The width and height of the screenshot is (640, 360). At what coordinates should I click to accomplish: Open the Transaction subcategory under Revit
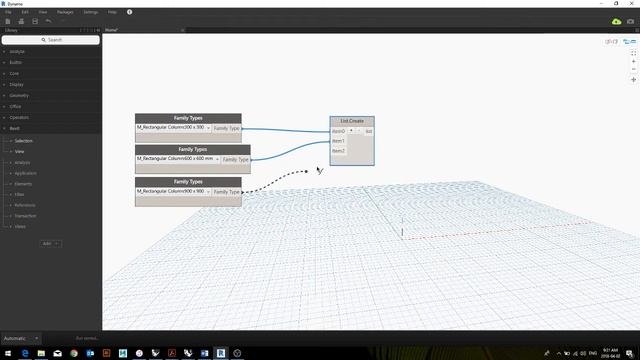coord(25,216)
